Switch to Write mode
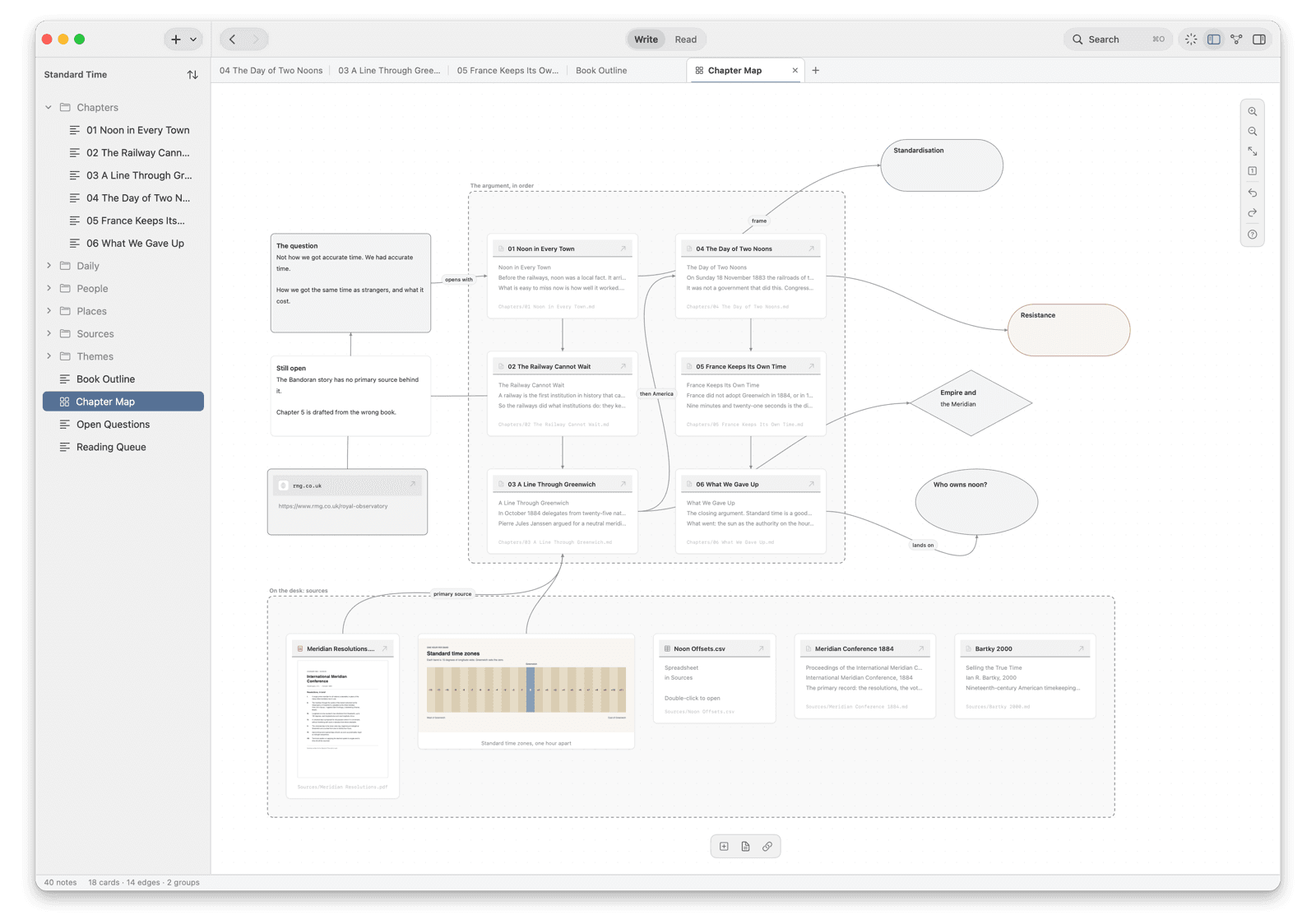The width and height of the screenshot is (1316, 920). point(646,39)
